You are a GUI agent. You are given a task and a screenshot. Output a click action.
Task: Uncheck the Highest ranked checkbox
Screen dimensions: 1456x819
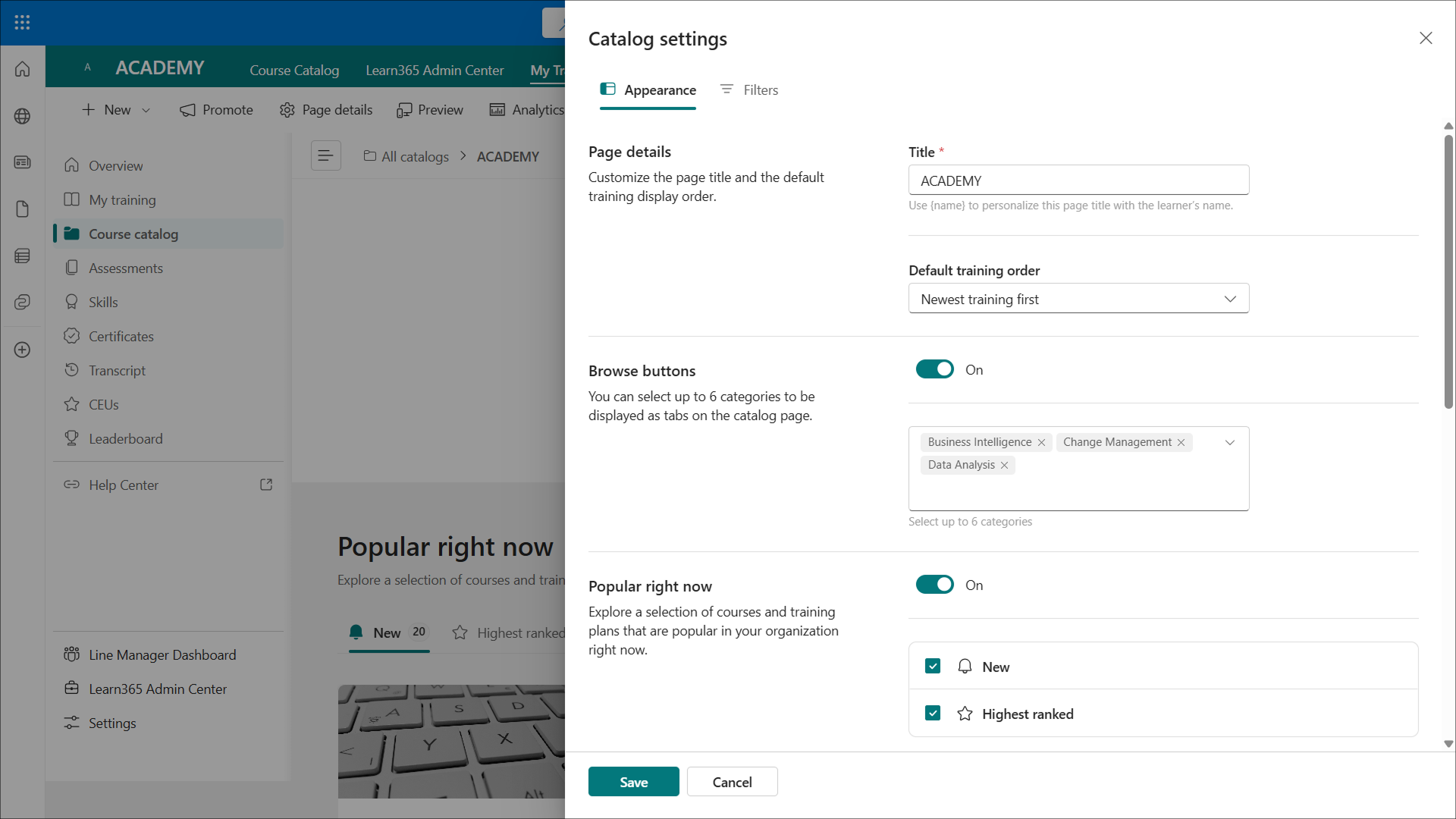(933, 714)
